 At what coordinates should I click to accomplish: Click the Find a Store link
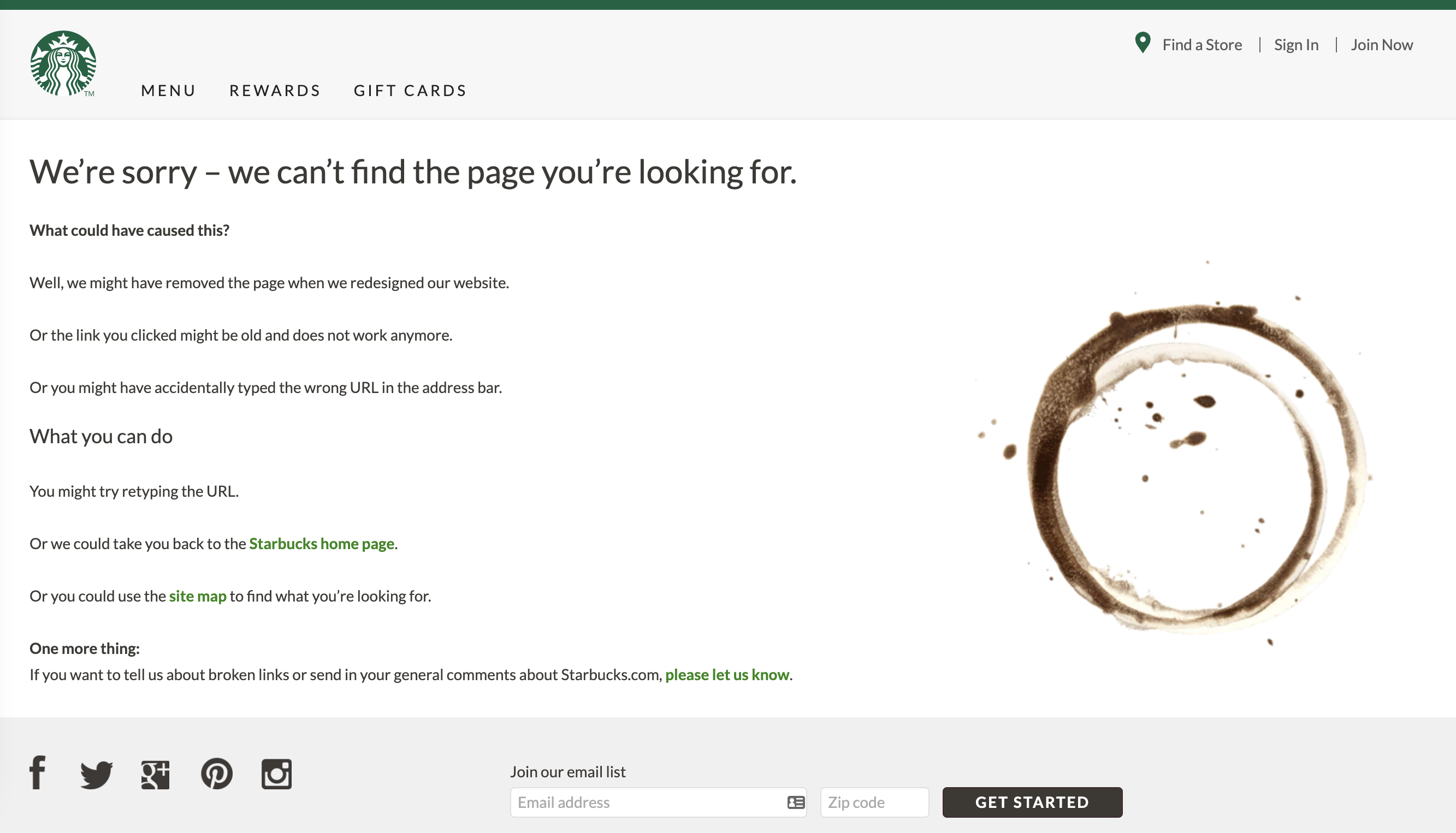tap(1202, 45)
